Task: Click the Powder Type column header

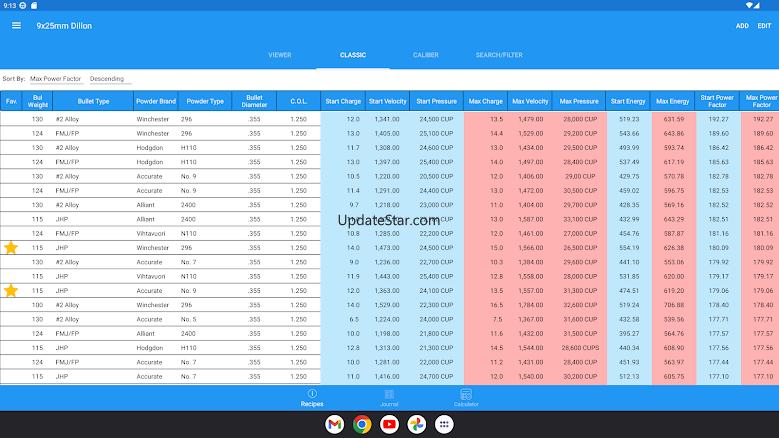Action: 205,101
